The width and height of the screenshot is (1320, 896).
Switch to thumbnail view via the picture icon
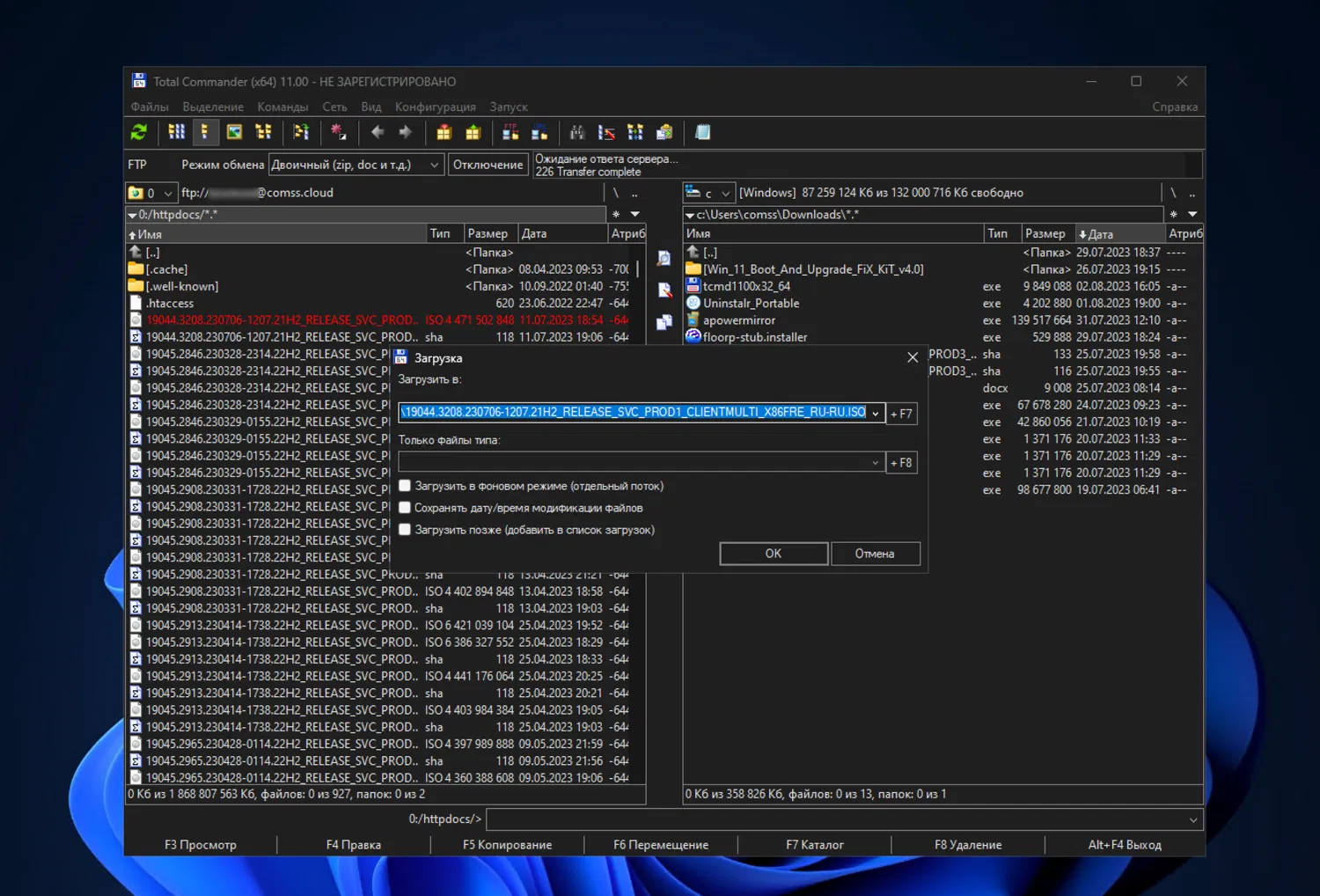click(234, 132)
